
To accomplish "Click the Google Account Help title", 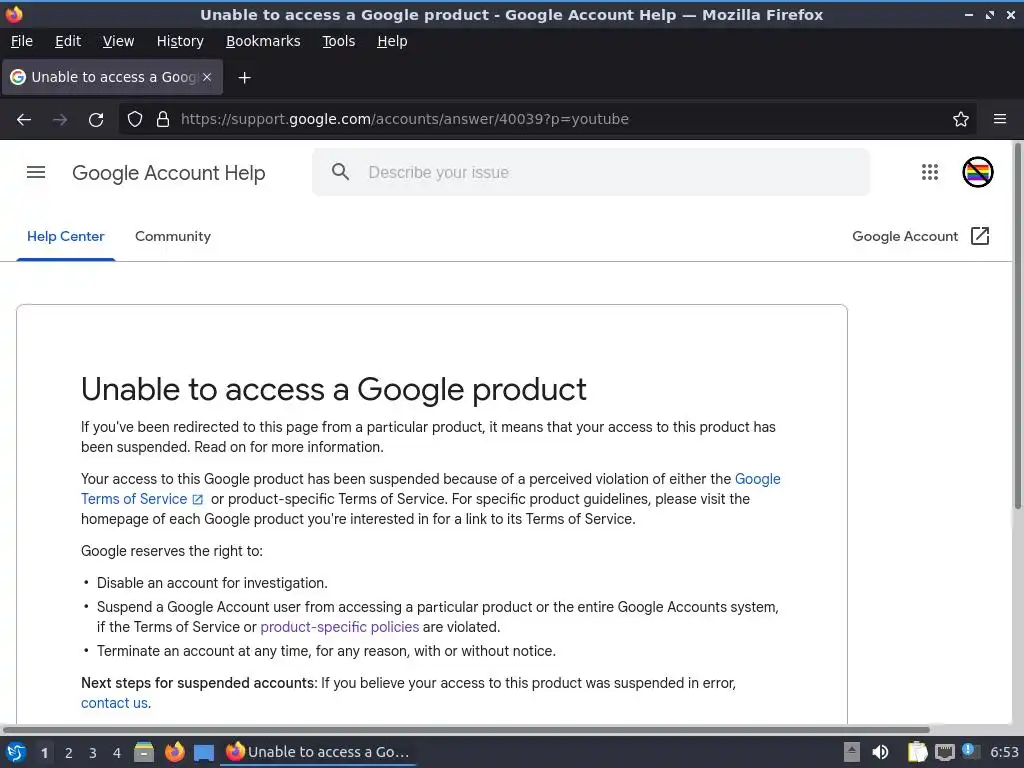I will 168,173.
